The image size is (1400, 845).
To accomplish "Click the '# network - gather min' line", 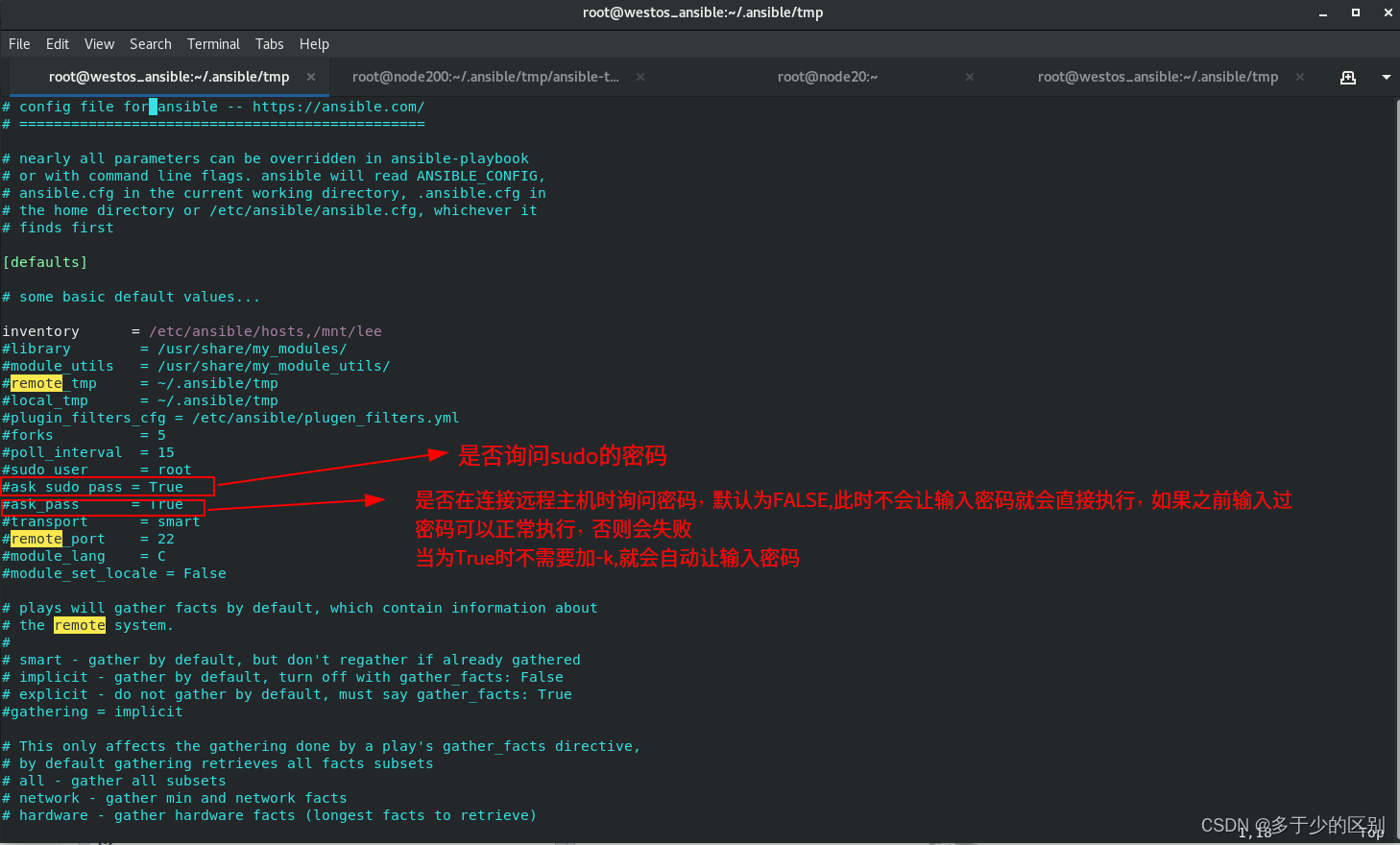I will coord(175,798).
